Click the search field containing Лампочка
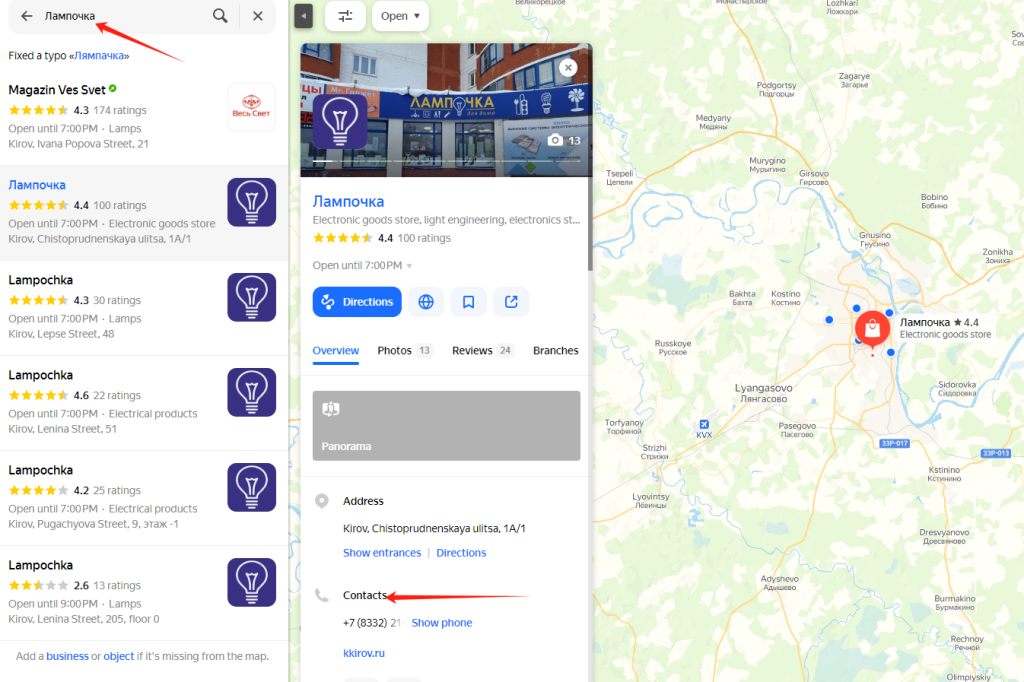This screenshot has height=682, width=1024. coord(124,16)
